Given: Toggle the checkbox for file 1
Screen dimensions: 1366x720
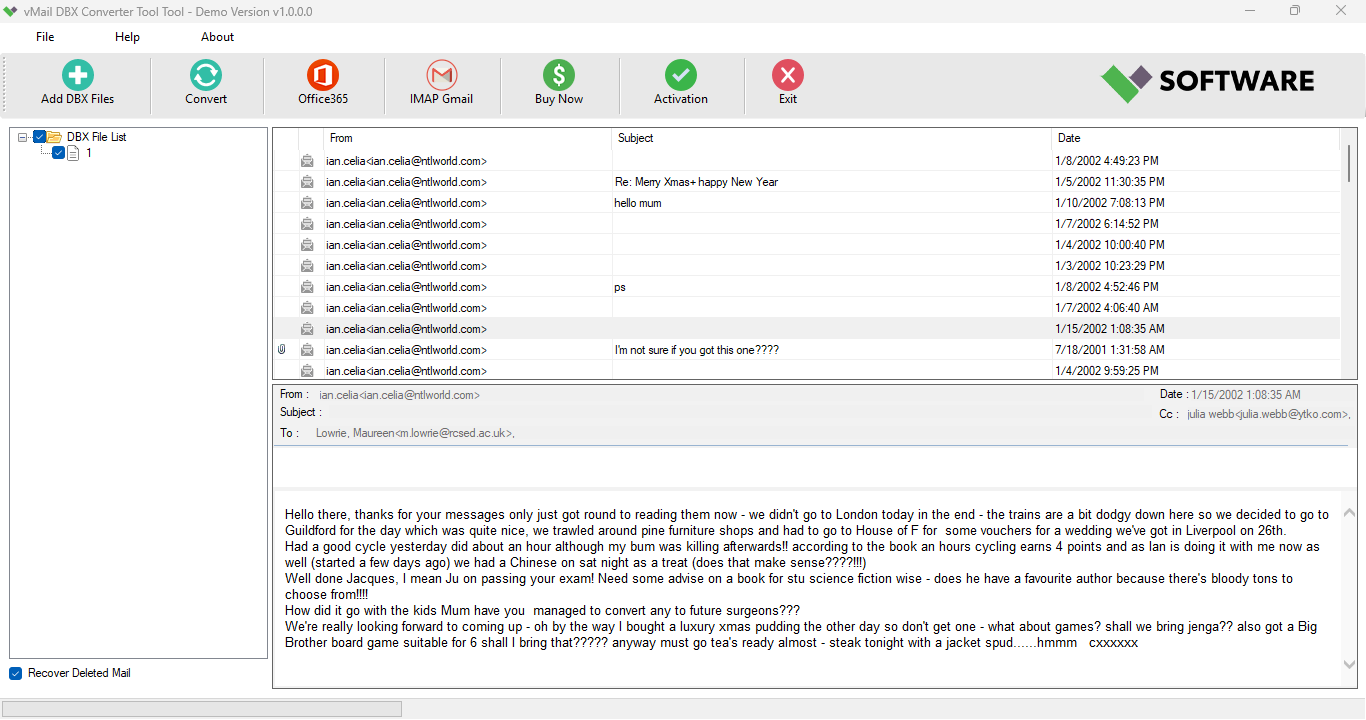Looking at the screenshot, I should pos(58,153).
